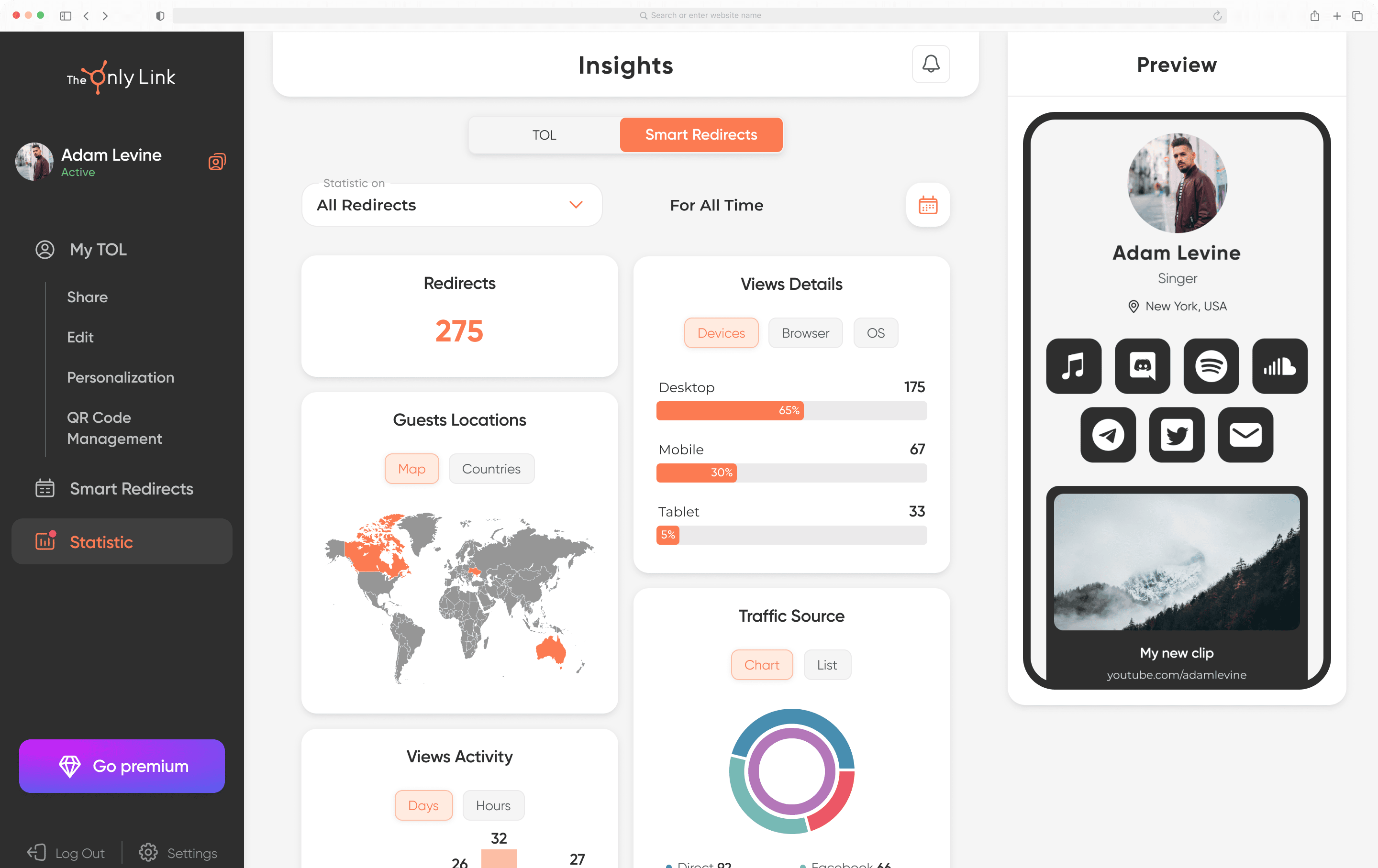
Task: Click the Twitter icon in preview
Action: [x=1177, y=434]
